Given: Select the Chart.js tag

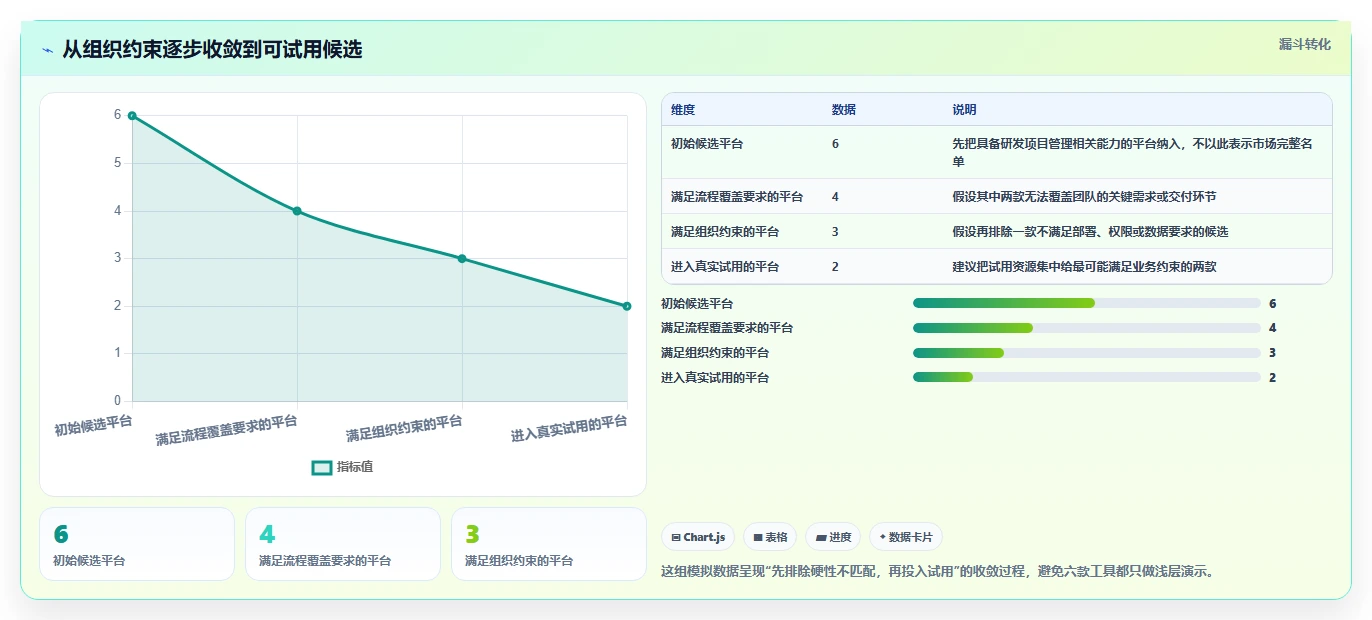Looking at the screenshot, I should (698, 537).
